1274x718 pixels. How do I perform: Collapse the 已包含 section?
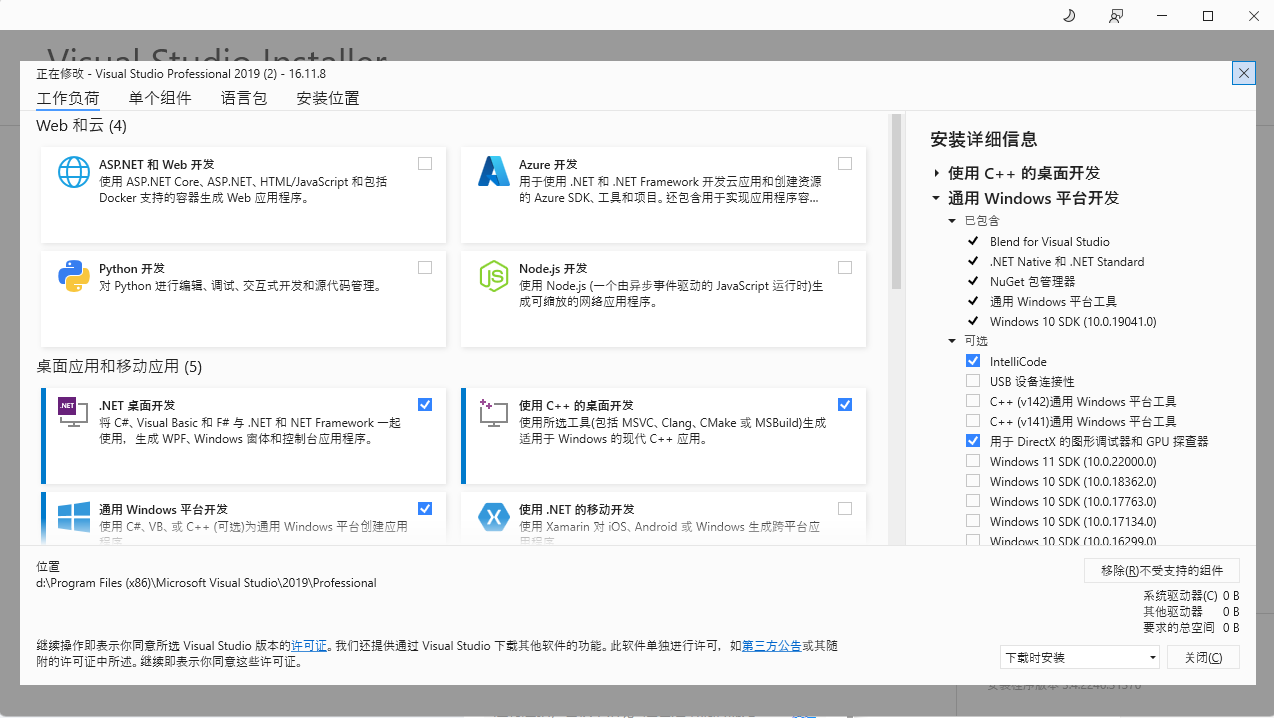[x=952, y=221]
